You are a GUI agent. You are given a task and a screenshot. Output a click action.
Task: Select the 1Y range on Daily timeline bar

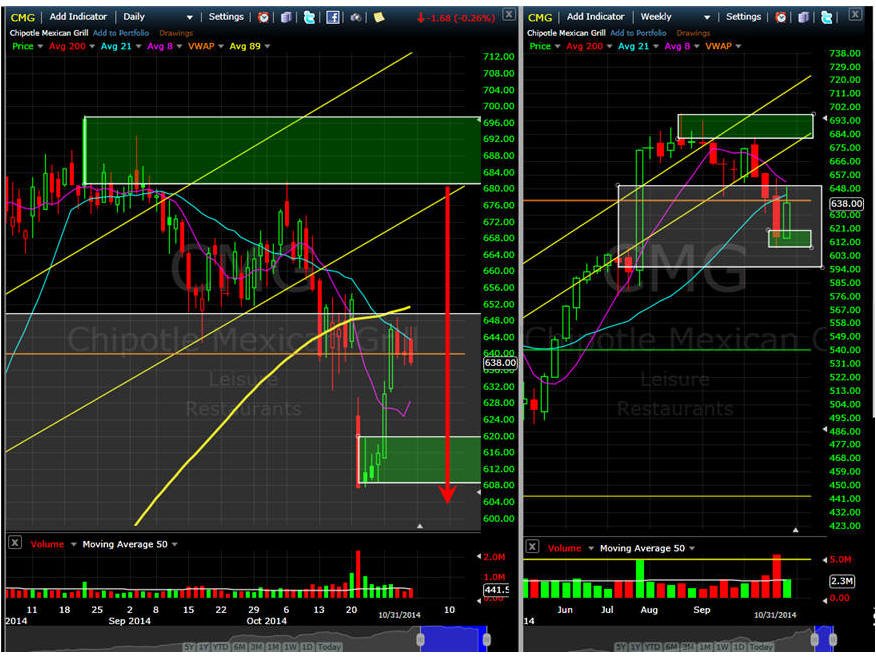pos(203,646)
